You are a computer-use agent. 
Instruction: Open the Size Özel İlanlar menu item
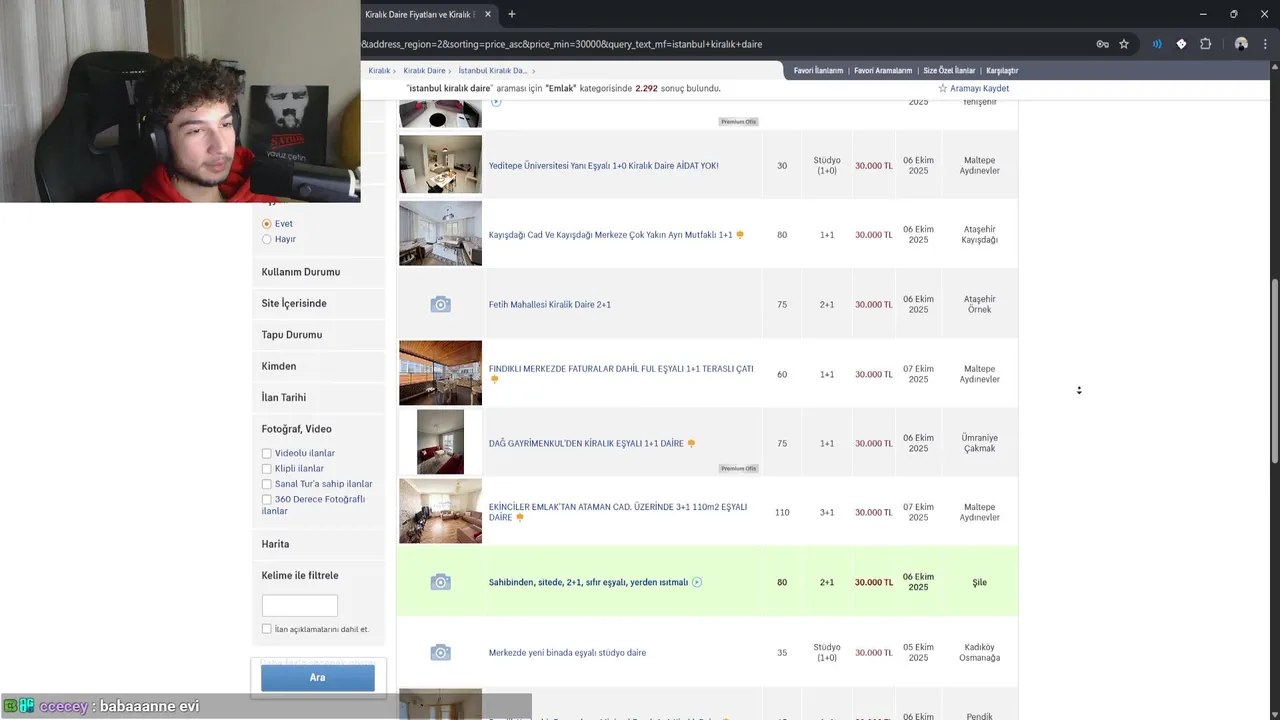pos(949,71)
